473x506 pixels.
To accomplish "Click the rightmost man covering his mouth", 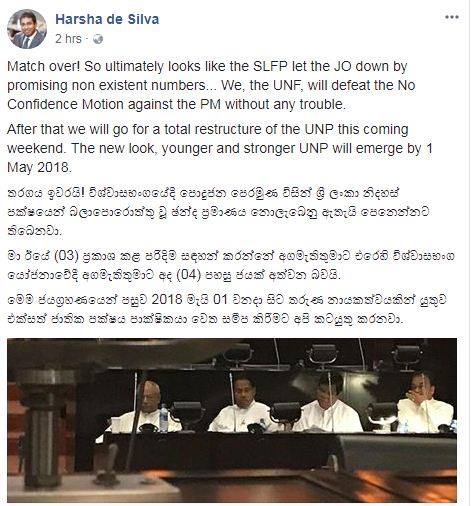I will pos(423,403).
